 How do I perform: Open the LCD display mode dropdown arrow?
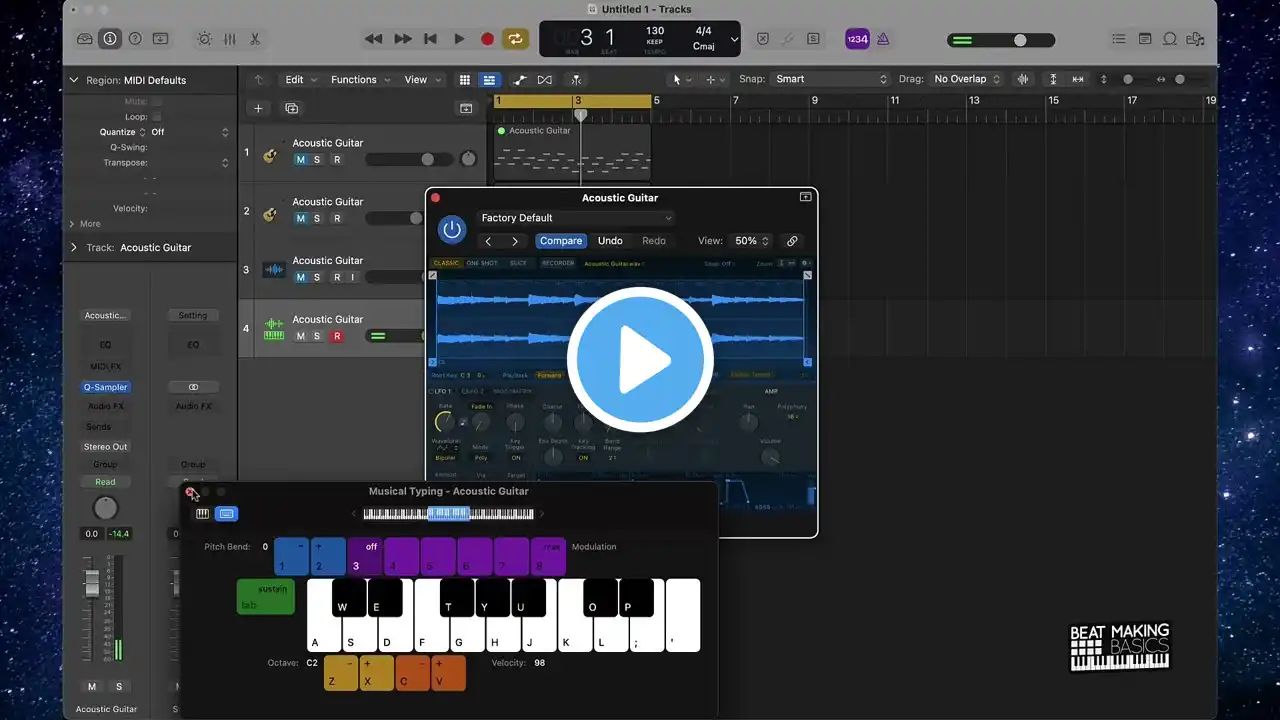734,40
